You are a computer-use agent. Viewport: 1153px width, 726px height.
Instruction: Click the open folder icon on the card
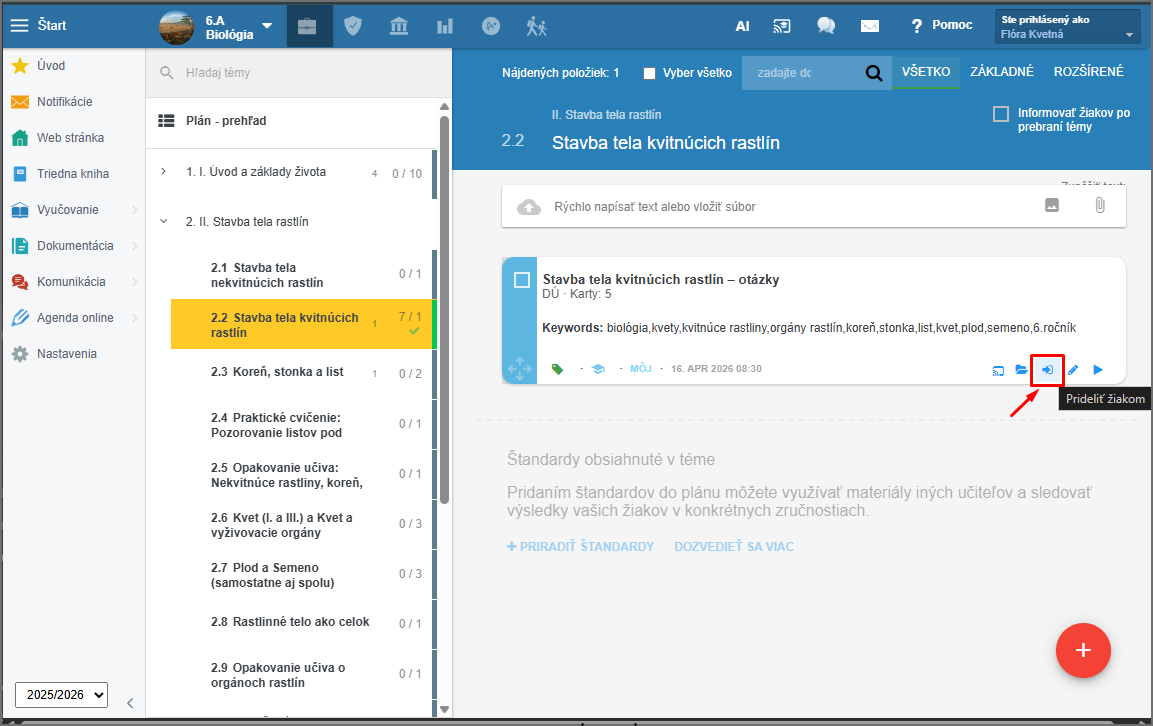[x=1022, y=370]
